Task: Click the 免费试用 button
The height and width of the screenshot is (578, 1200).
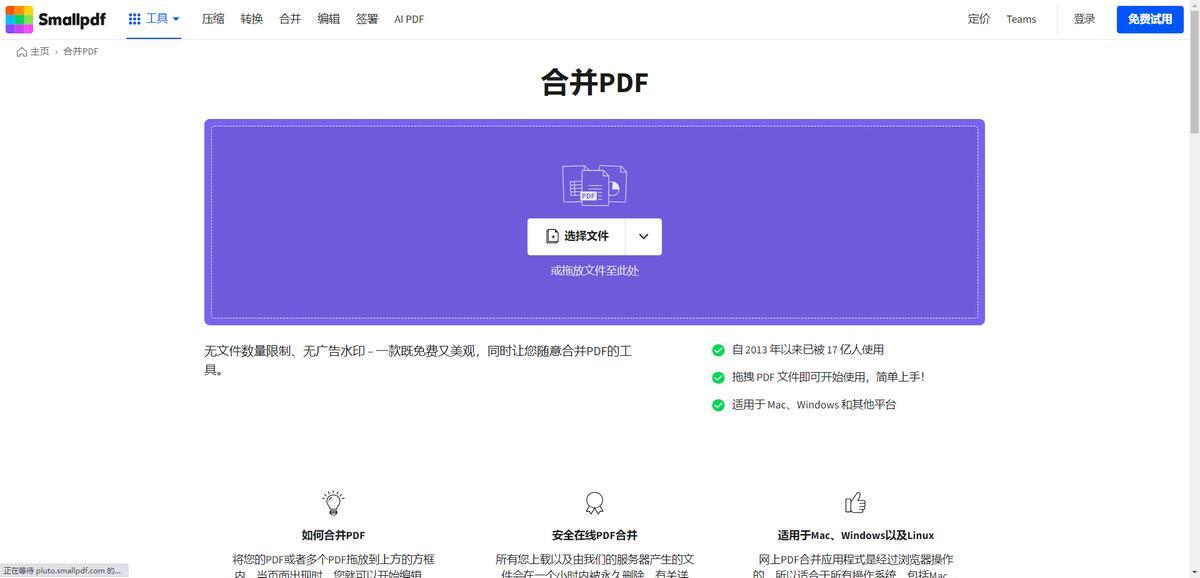Action: point(1149,19)
